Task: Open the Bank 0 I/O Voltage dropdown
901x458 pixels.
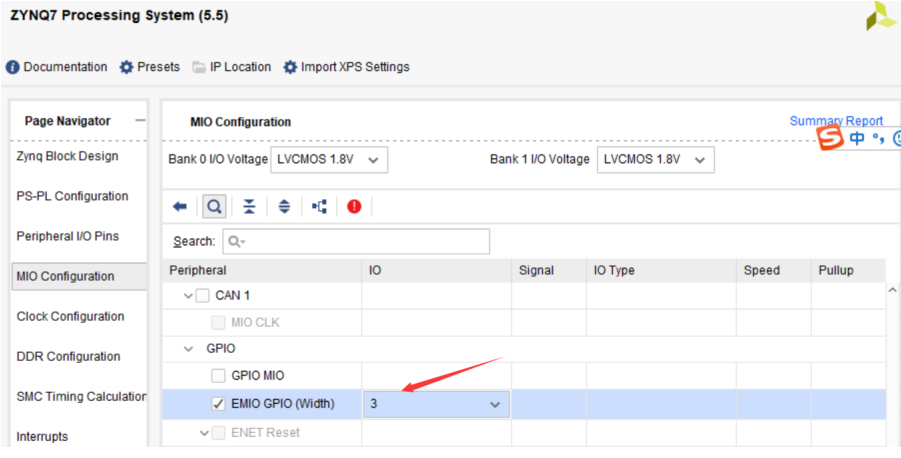Action: point(329,160)
